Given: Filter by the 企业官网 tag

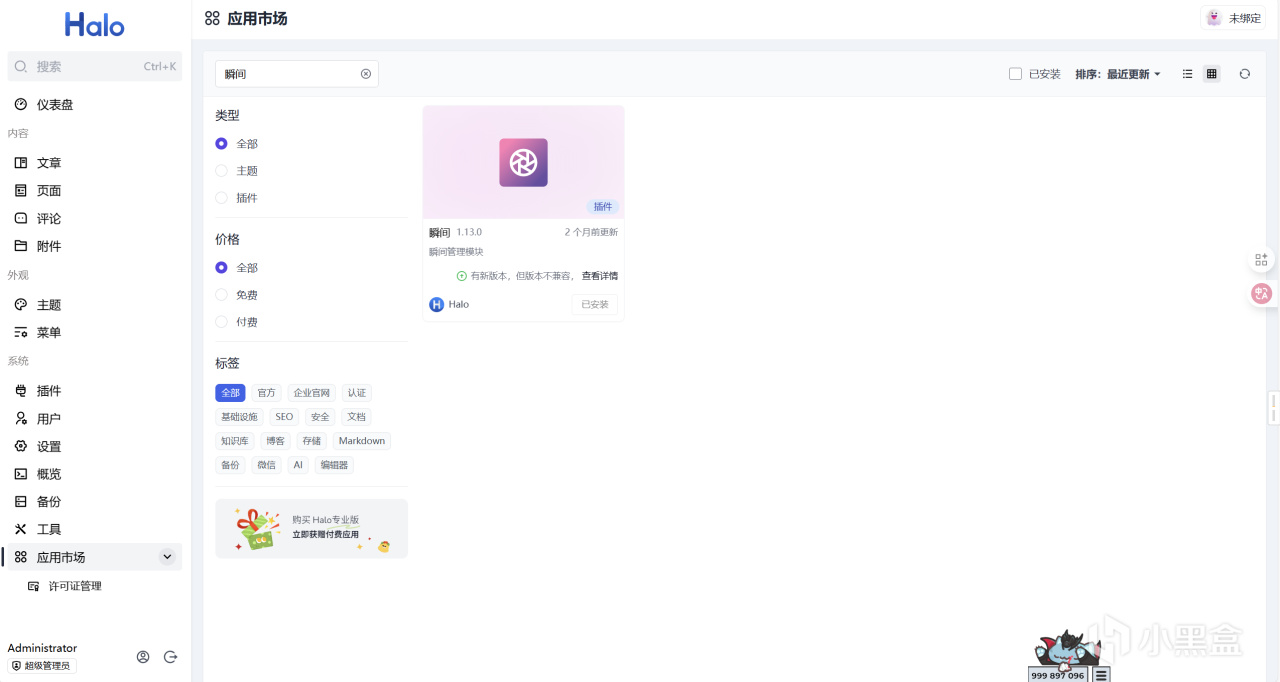Looking at the screenshot, I should (x=312, y=393).
